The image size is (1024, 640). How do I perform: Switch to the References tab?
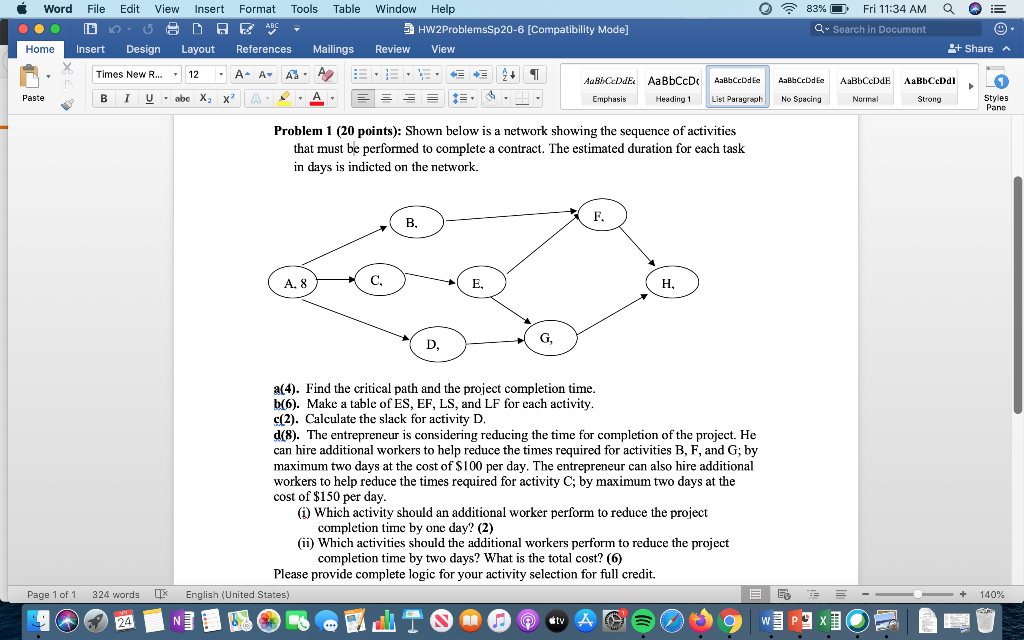(x=264, y=49)
